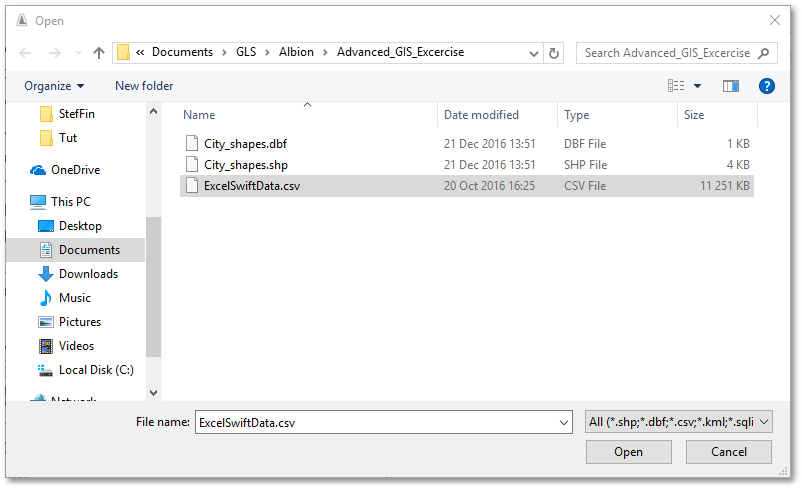Open Downloads in navigation pane
The height and width of the screenshot is (489, 802).
click(x=88, y=274)
